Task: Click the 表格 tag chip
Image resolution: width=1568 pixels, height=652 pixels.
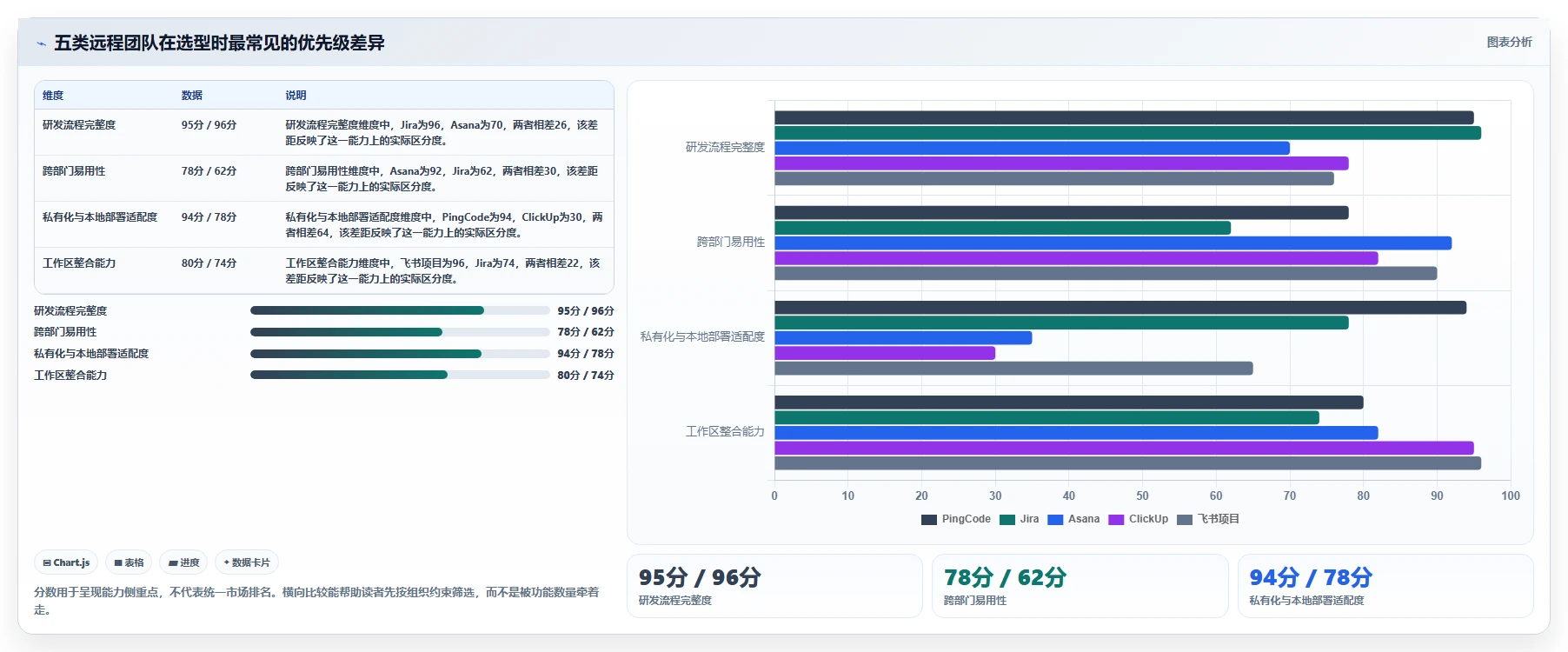Action: 129,562
